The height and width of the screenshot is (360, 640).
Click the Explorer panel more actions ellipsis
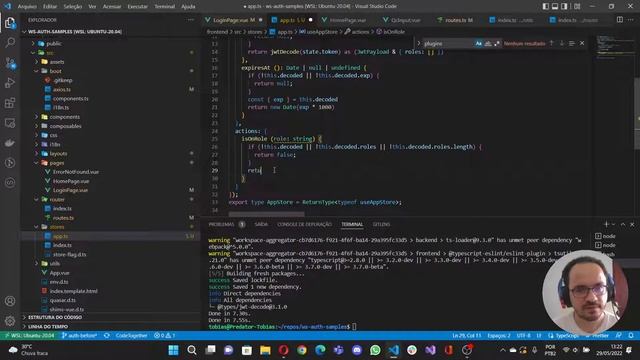(191, 20)
